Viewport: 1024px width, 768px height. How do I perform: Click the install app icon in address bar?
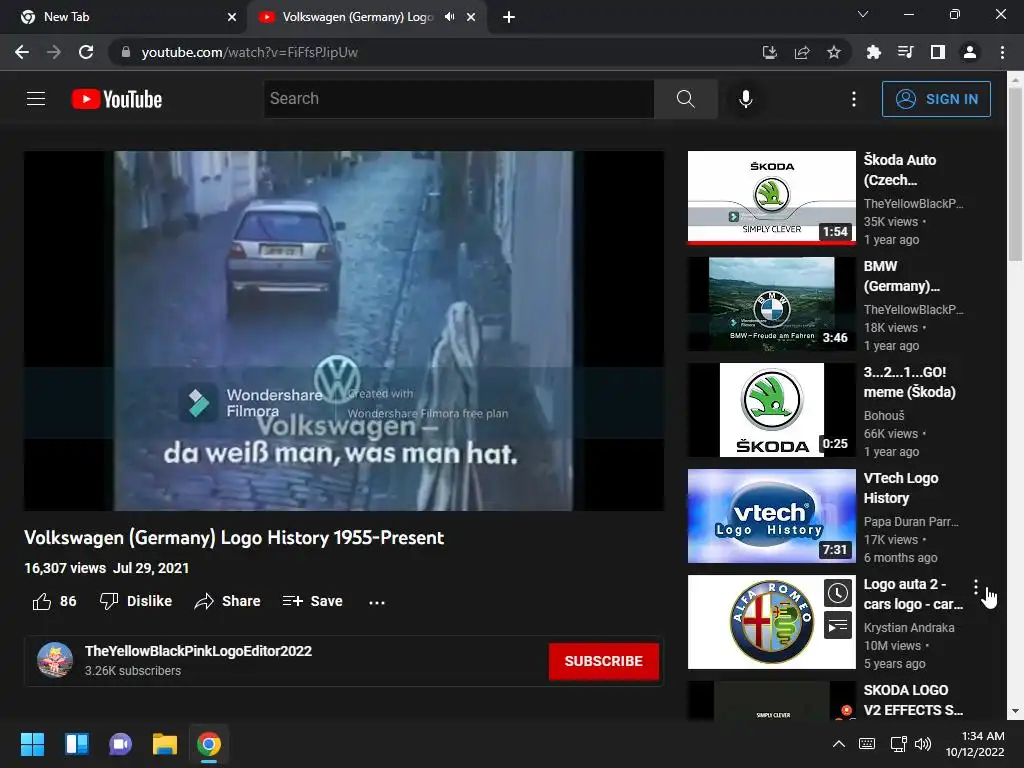click(x=769, y=52)
